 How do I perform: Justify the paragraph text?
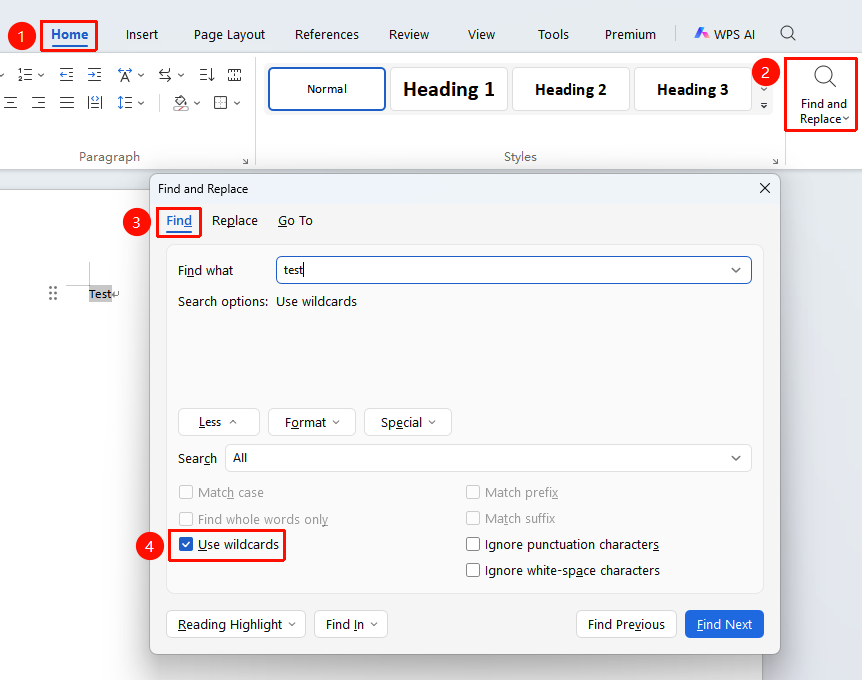coord(67,103)
